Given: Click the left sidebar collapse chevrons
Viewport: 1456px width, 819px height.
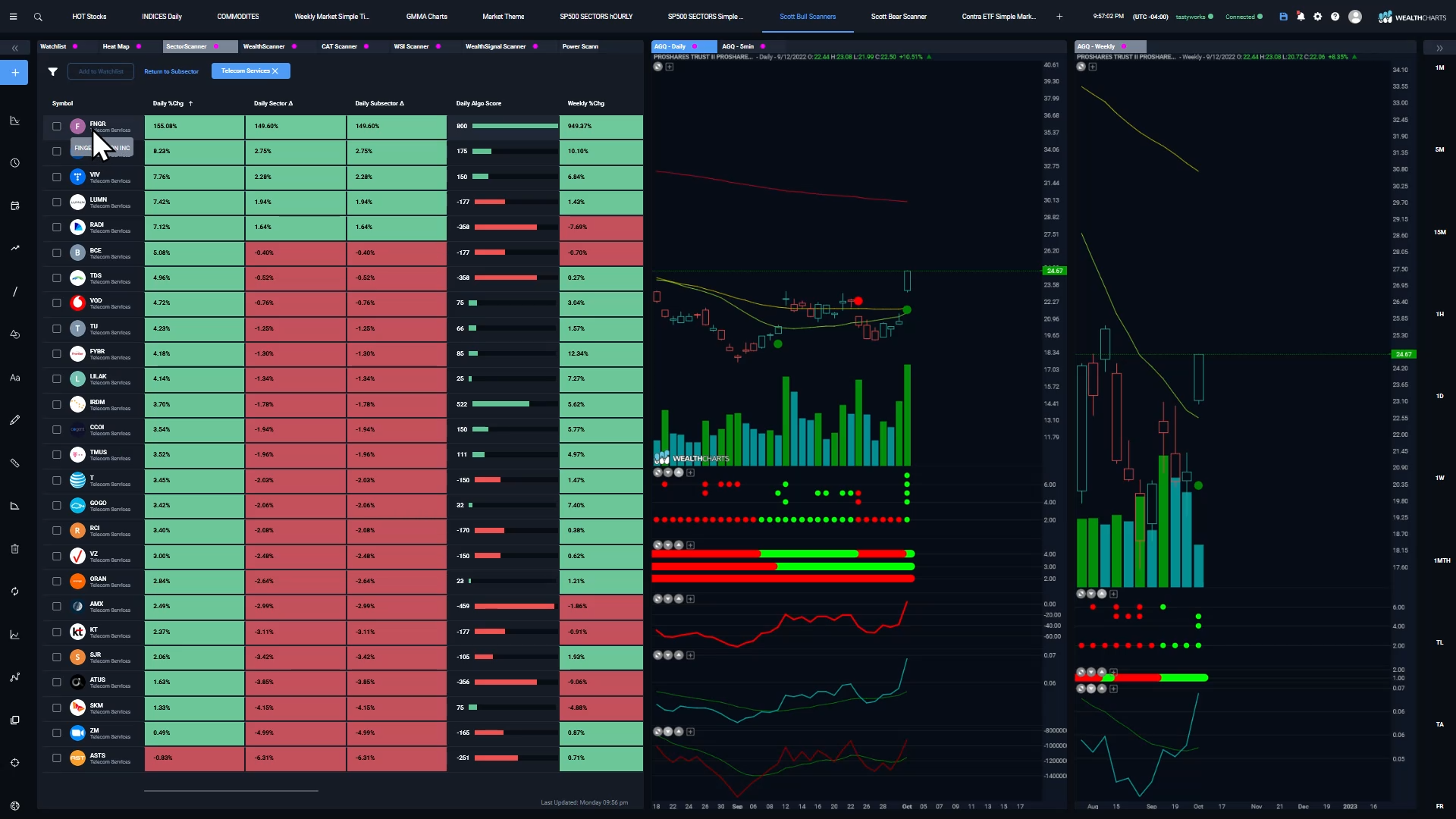Looking at the screenshot, I should [x=14, y=48].
